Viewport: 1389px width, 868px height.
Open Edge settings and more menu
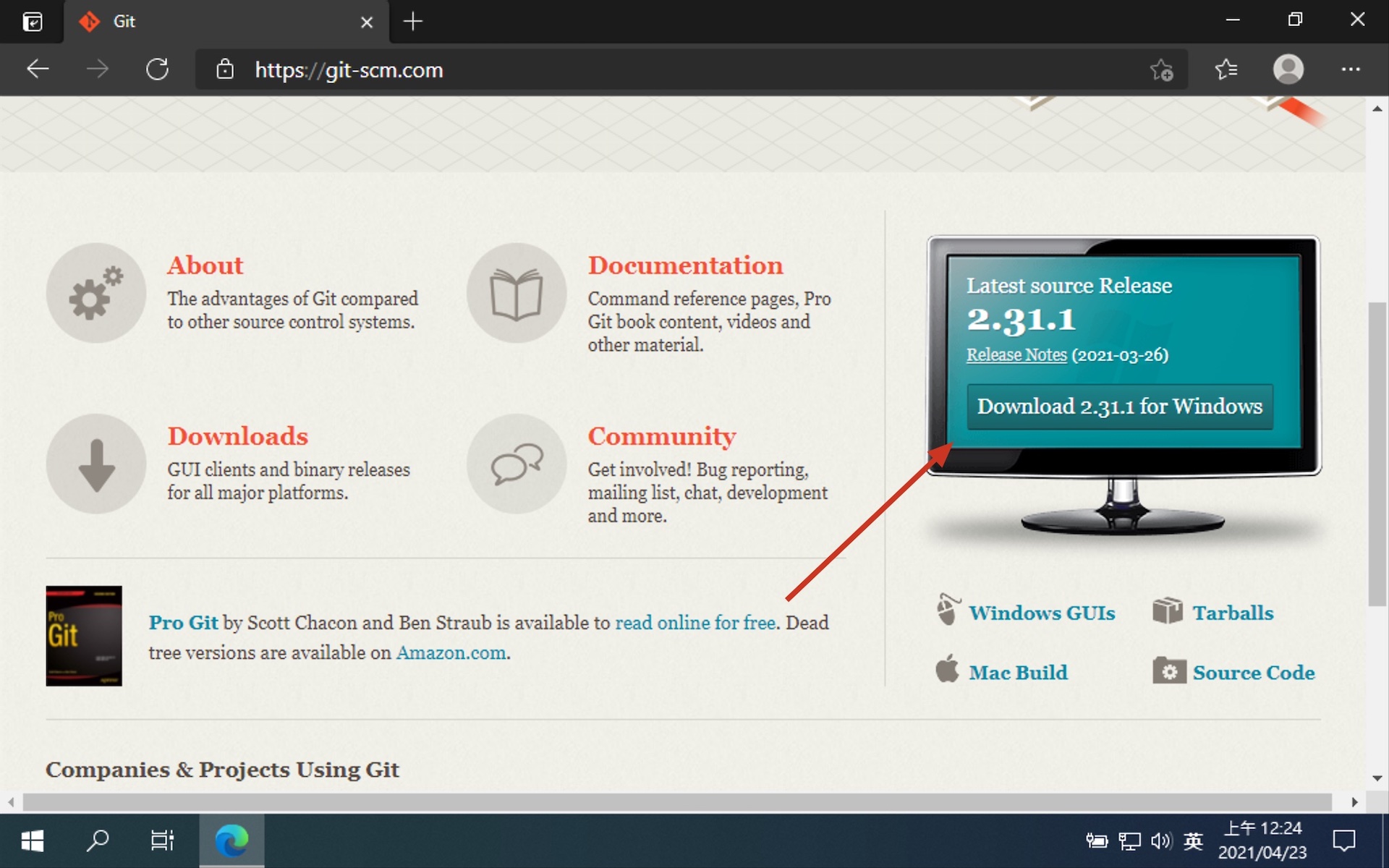tap(1351, 69)
